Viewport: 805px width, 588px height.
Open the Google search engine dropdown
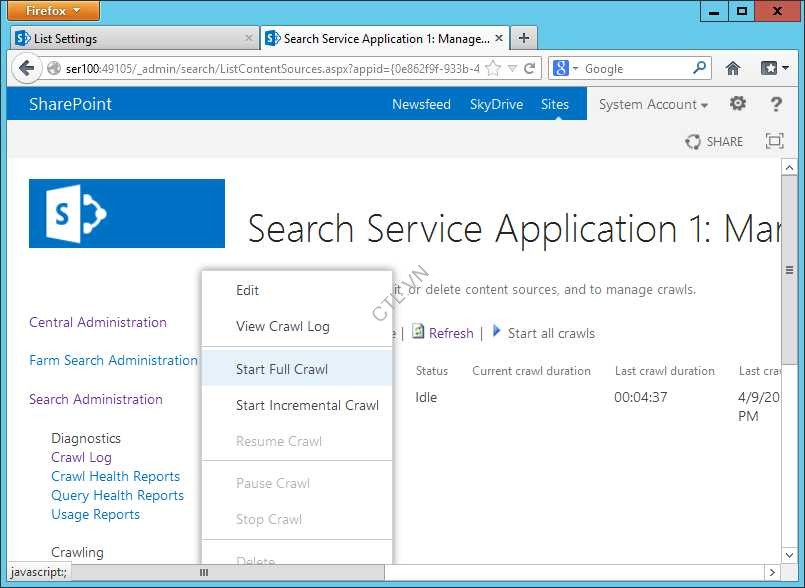tap(565, 69)
